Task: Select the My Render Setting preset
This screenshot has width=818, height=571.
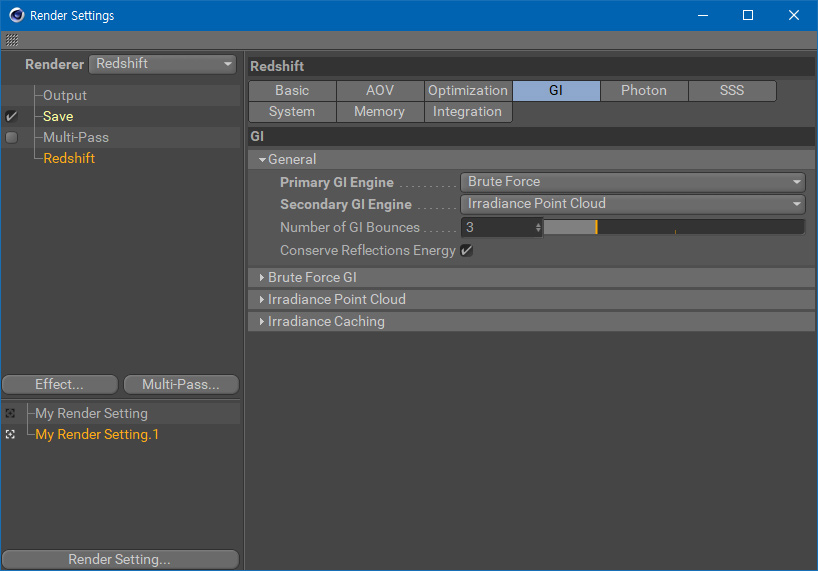Action: click(x=91, y=414)
